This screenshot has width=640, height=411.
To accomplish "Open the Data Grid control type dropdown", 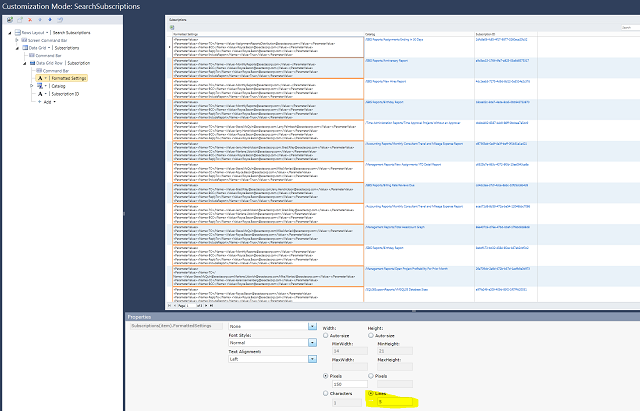I will pyautogui.click(x=49, y=48).
